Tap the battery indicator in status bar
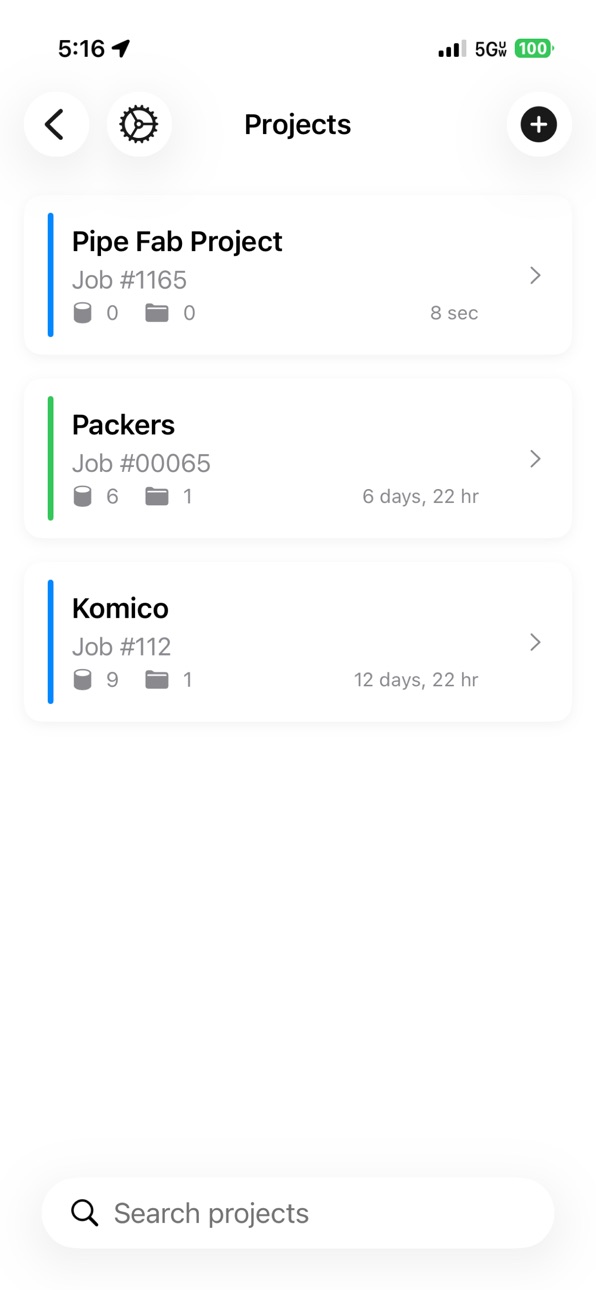This screenshot has height=1290, width=596. (534, 49)
